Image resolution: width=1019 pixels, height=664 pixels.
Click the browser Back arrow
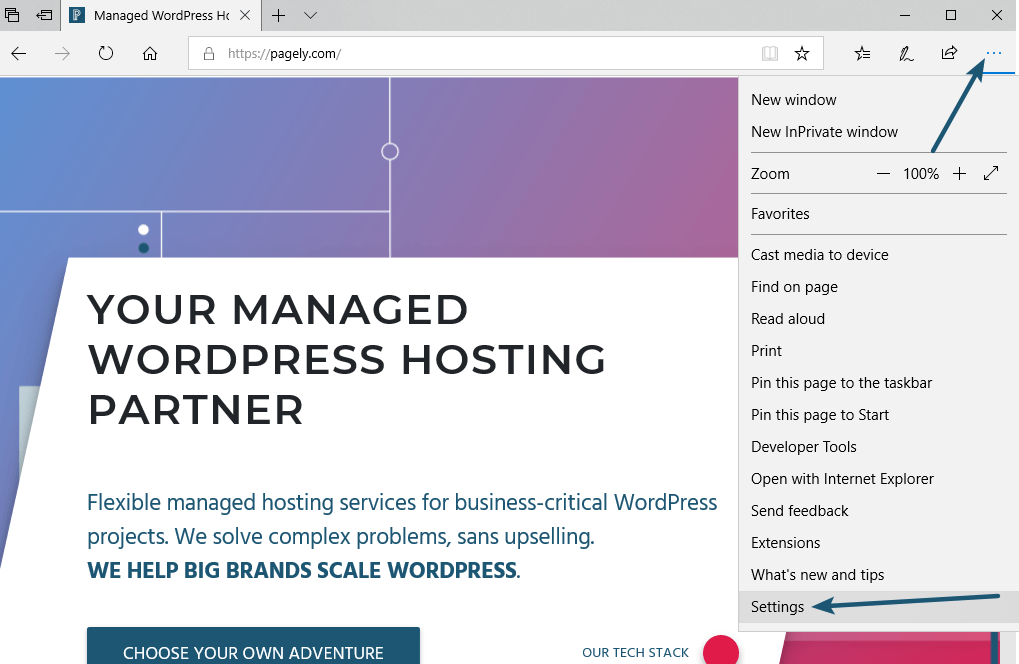[19, 53]
